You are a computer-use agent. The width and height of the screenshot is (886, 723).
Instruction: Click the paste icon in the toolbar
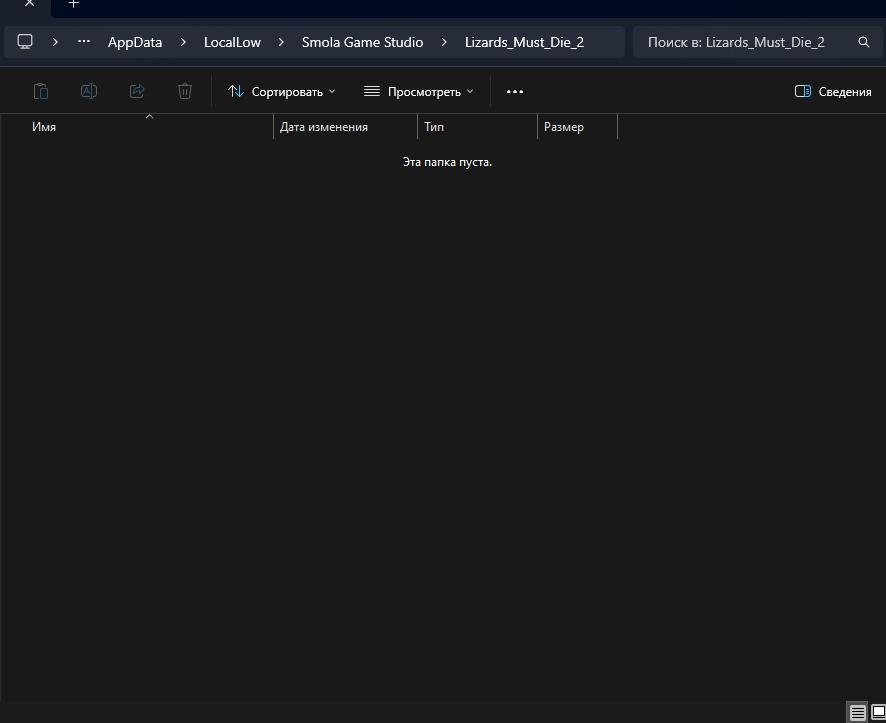pos(41,91)
